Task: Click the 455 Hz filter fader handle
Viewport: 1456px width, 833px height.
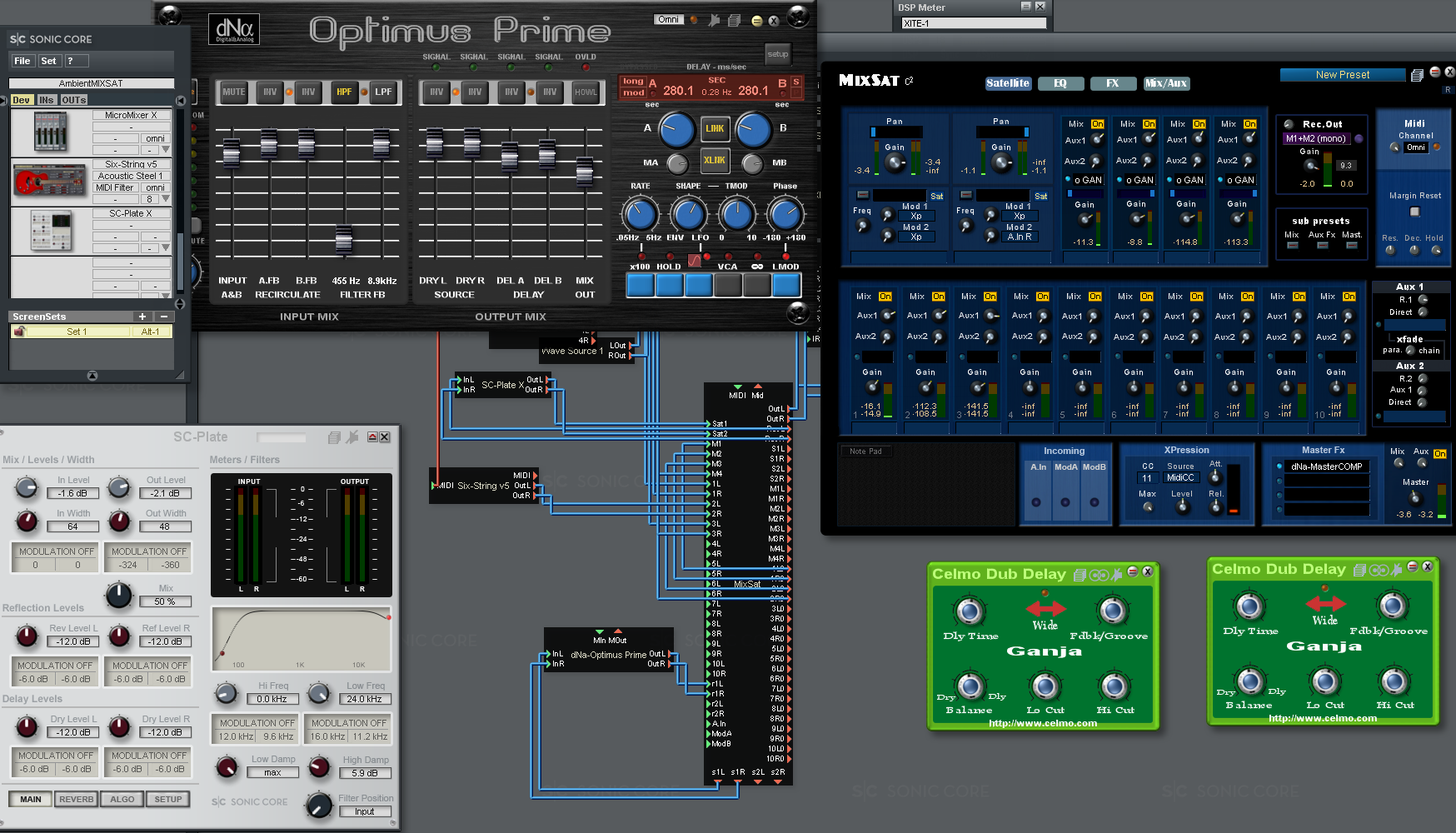Action: [x=343, y=241]
